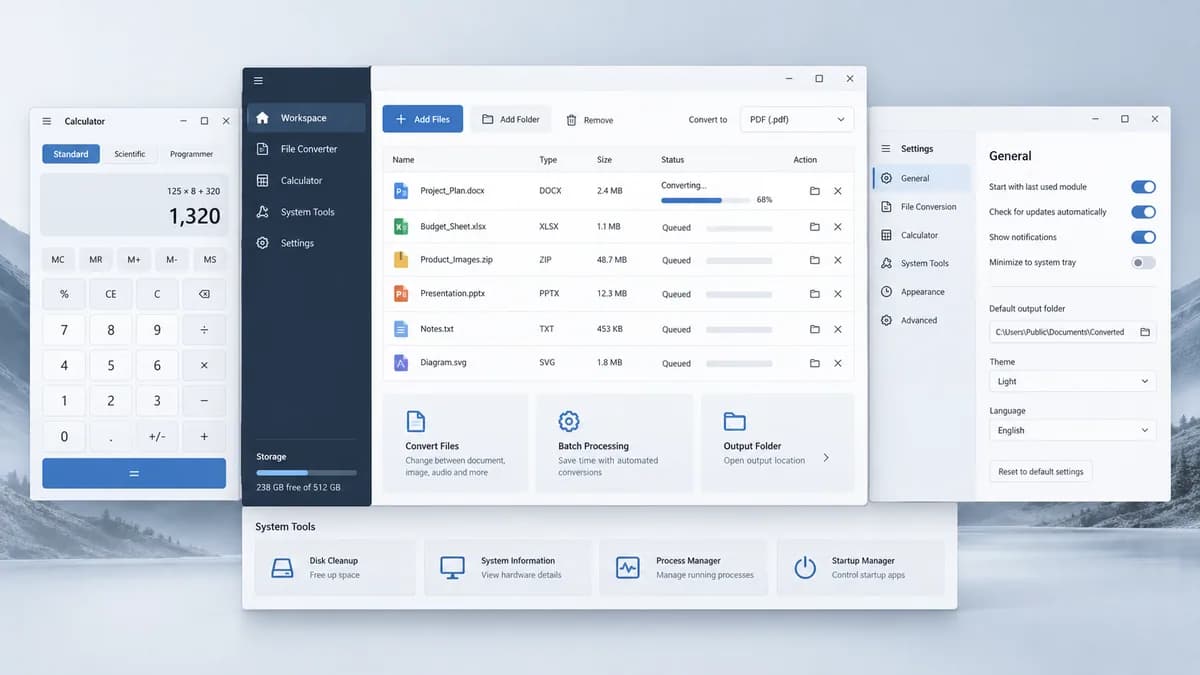Click the Diagram.svg file icon

[x=401, y=363]
